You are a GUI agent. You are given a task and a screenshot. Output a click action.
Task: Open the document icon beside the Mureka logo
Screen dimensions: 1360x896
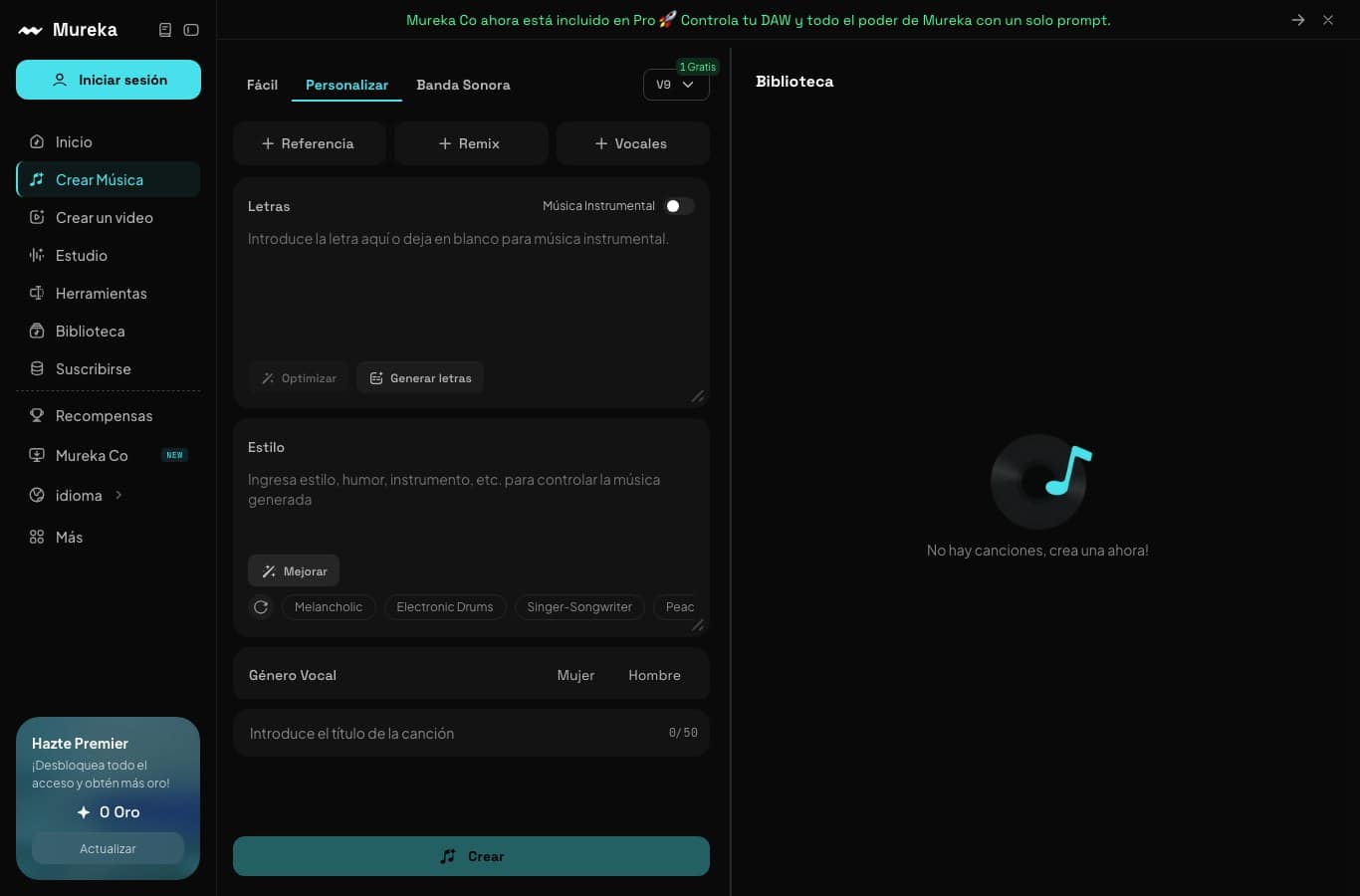pyautogui.click(x=165, y=30)
